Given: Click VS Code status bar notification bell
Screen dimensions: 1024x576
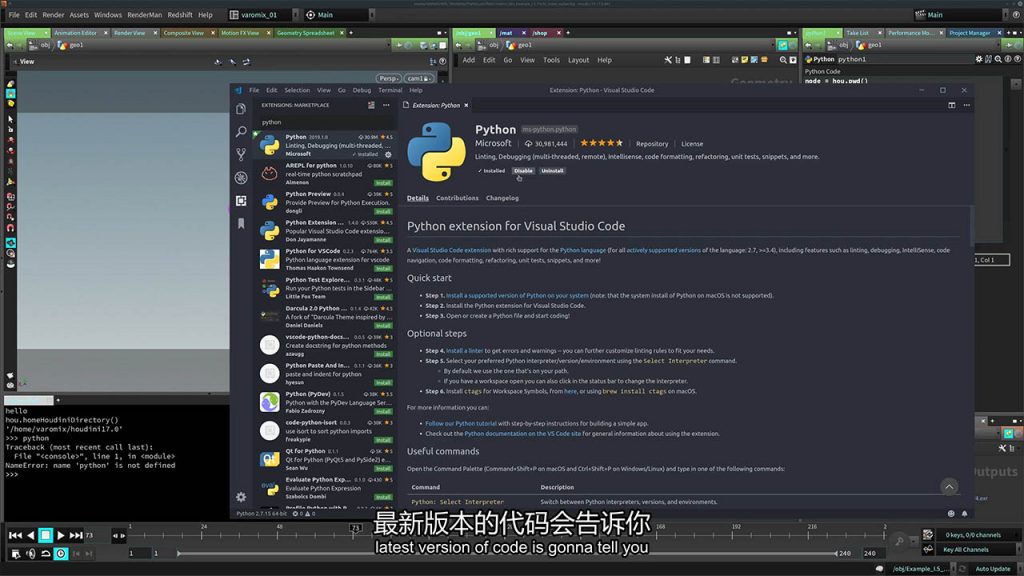Looking at the screenshot, I should 965,513.
